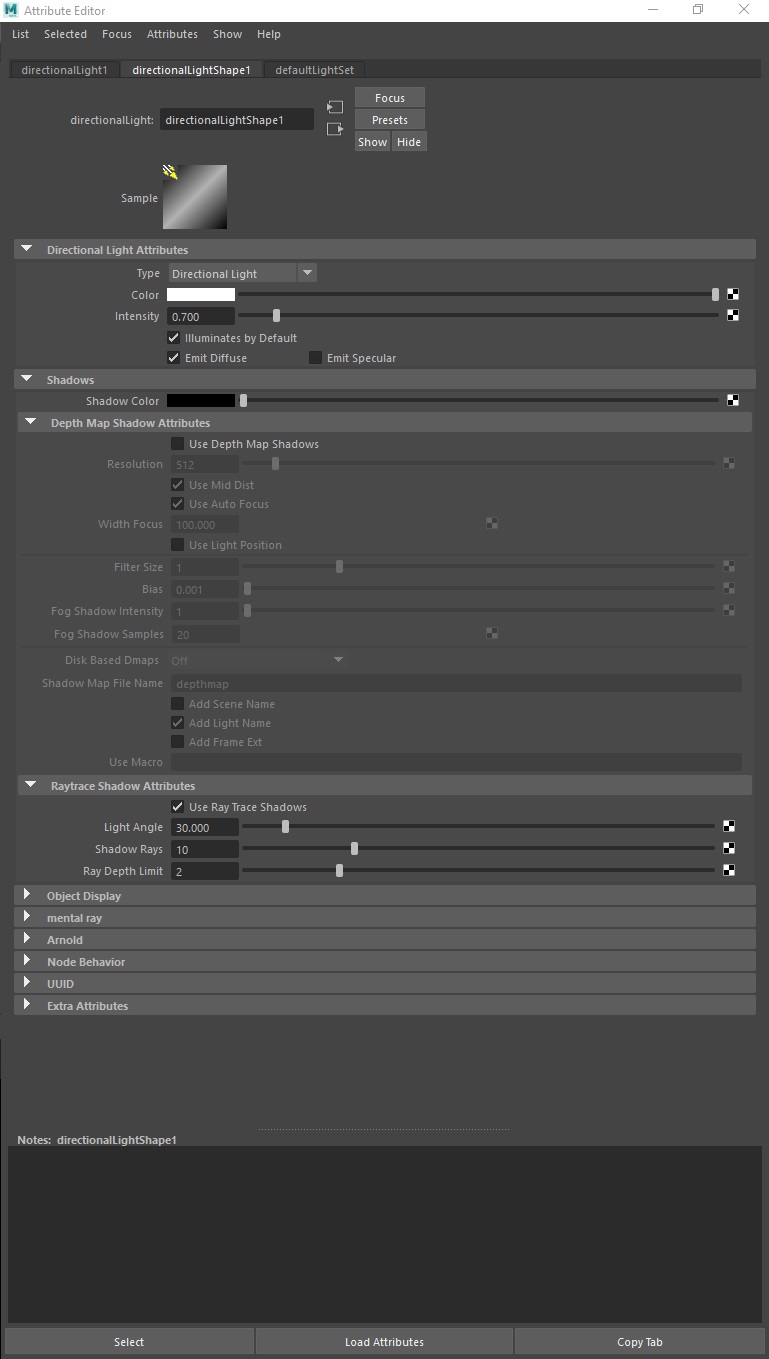
Task: Open texture map button for Shadow Color
Action: (733, 400)
